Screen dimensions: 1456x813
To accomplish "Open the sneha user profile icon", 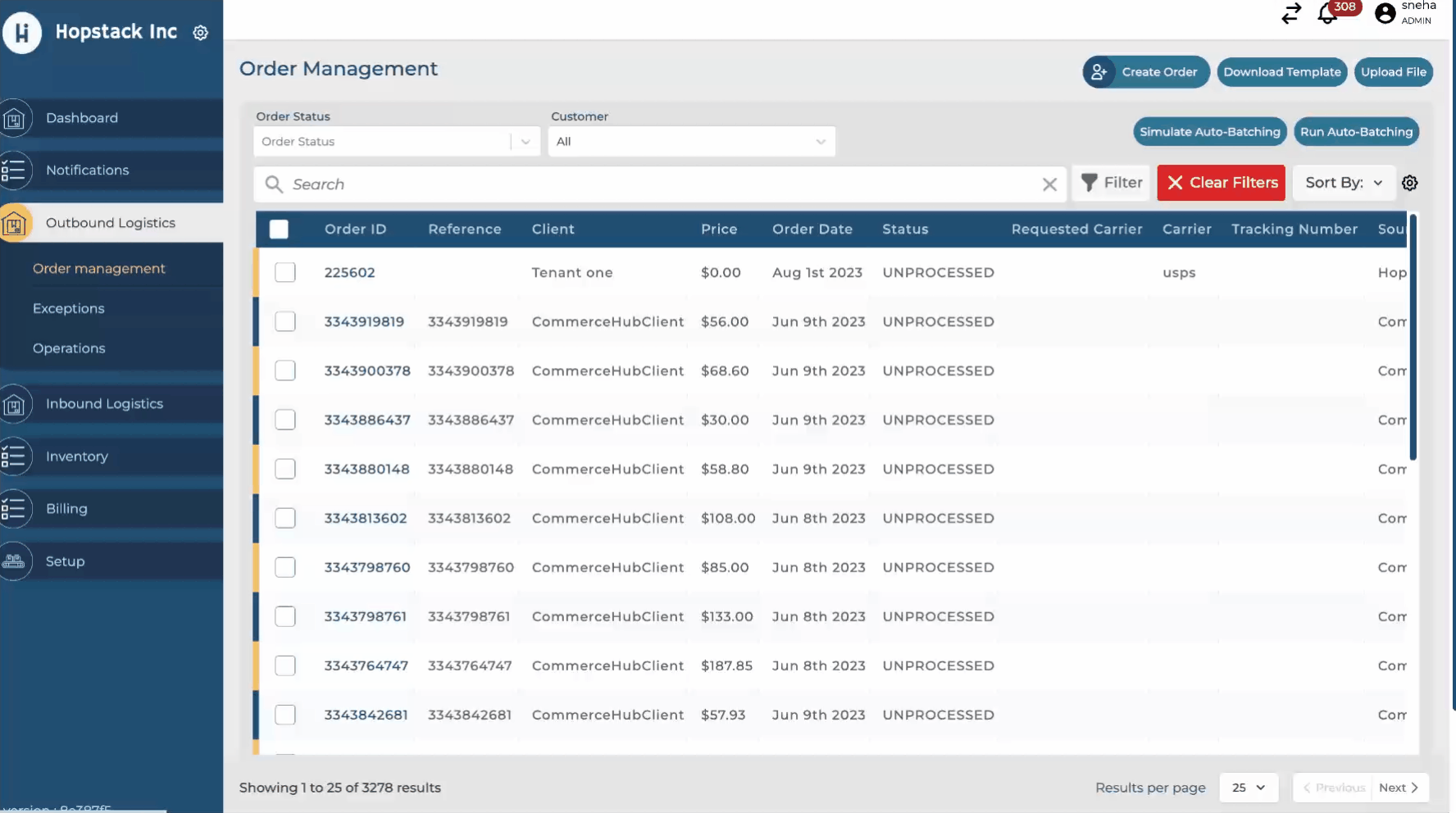I will pos(1385,13).
